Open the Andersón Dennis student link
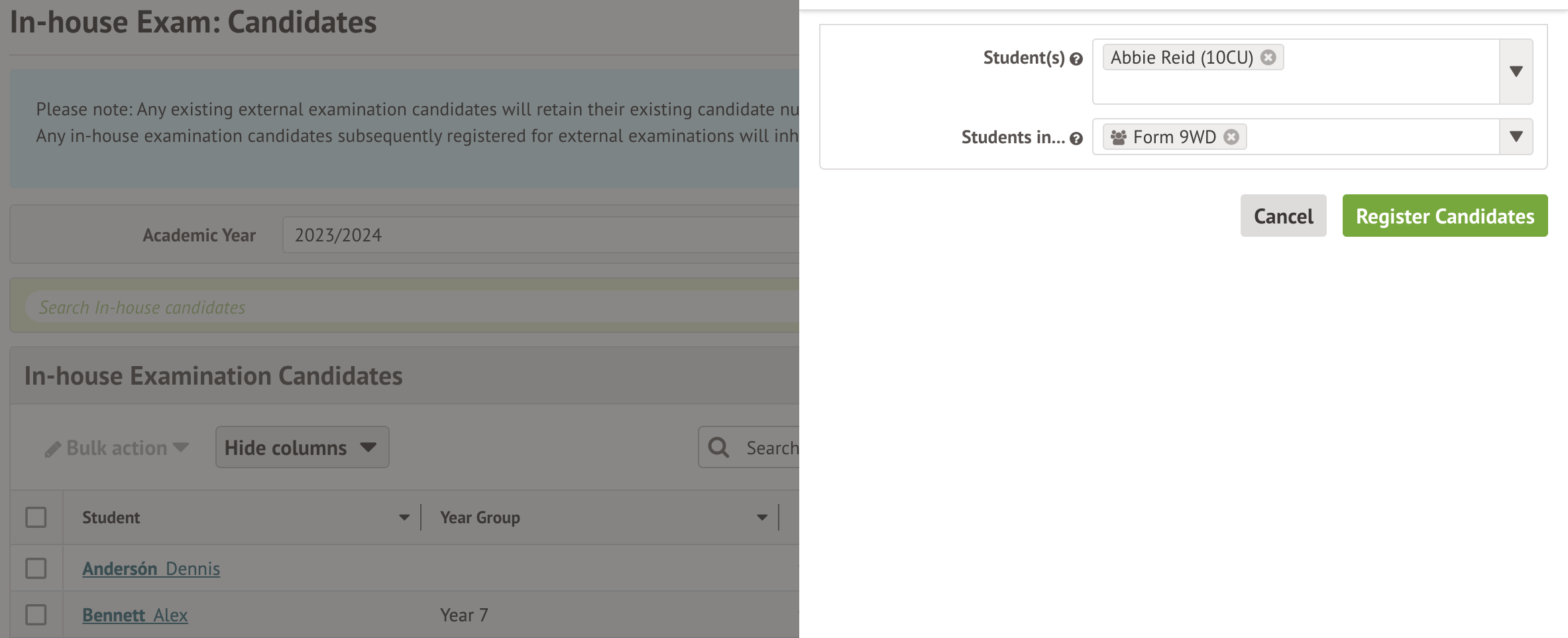1568x638 pixels. point(151,569)
